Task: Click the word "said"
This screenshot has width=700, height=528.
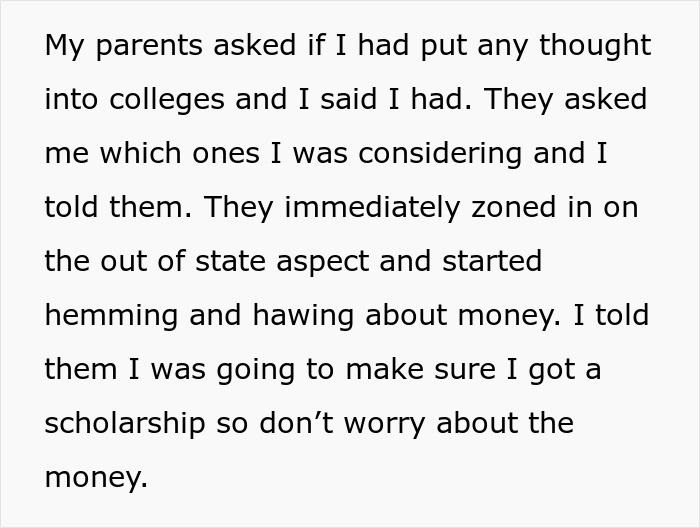Action: (x=348, y=99)
